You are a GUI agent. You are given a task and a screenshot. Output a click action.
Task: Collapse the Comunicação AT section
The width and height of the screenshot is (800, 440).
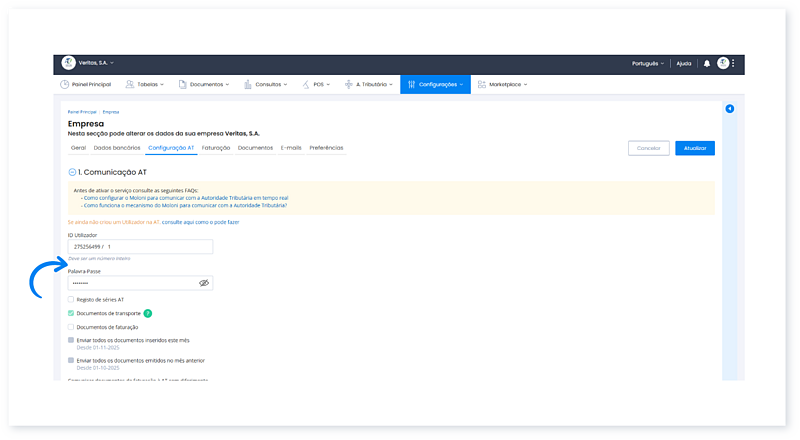72,172
